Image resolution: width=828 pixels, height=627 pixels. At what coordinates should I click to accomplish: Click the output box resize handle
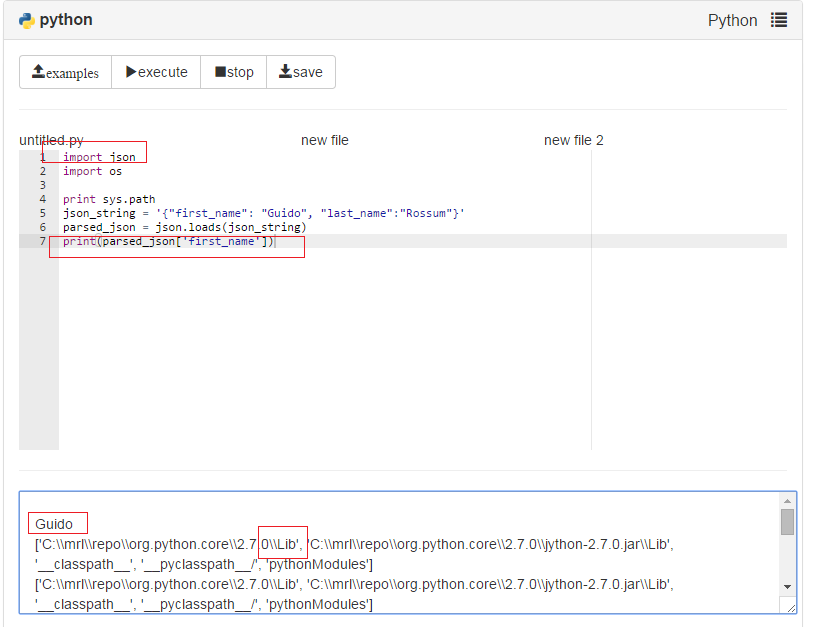(x=791, y=608)
